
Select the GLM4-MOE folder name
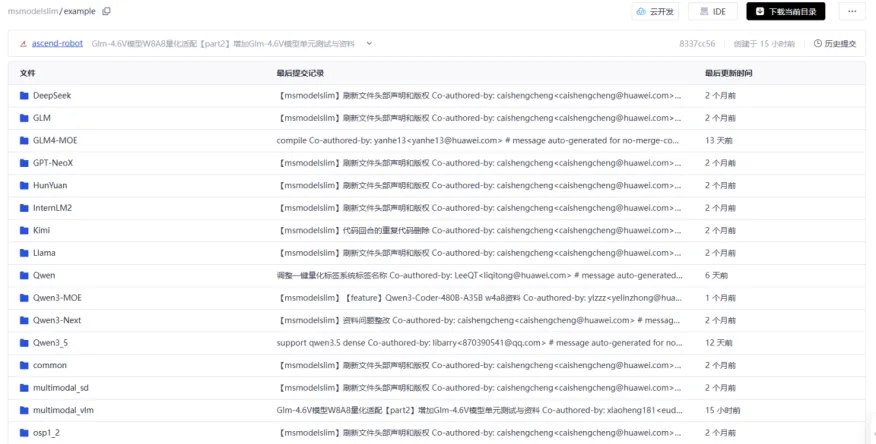click(x=55, y=140)
